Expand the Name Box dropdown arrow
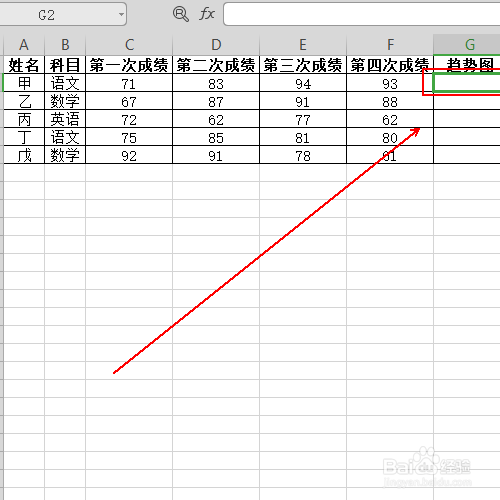The image size is (500, 500). tap(121, 14)
